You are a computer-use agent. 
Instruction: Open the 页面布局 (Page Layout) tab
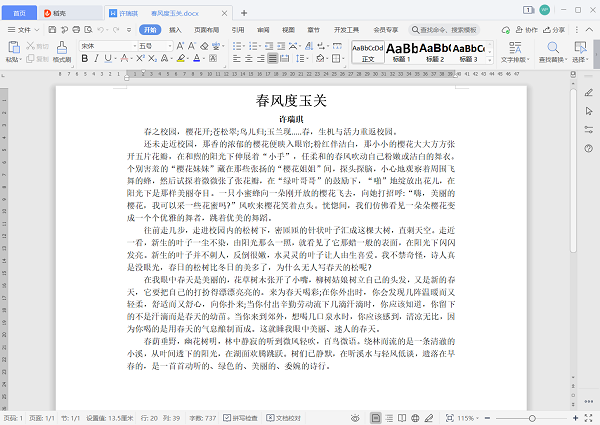[206, 31]
